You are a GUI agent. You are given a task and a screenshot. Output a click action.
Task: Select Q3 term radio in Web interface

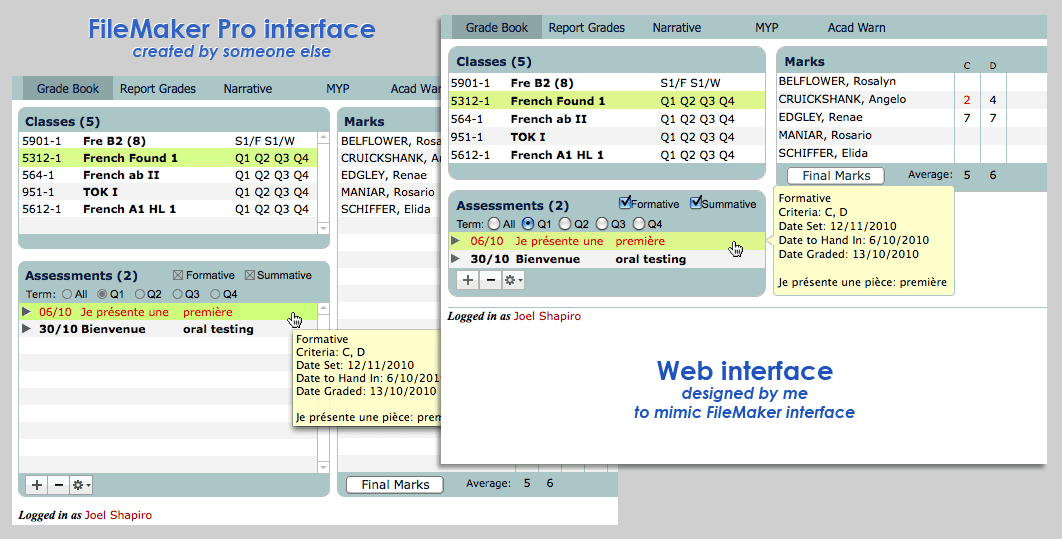pos(601,223)
